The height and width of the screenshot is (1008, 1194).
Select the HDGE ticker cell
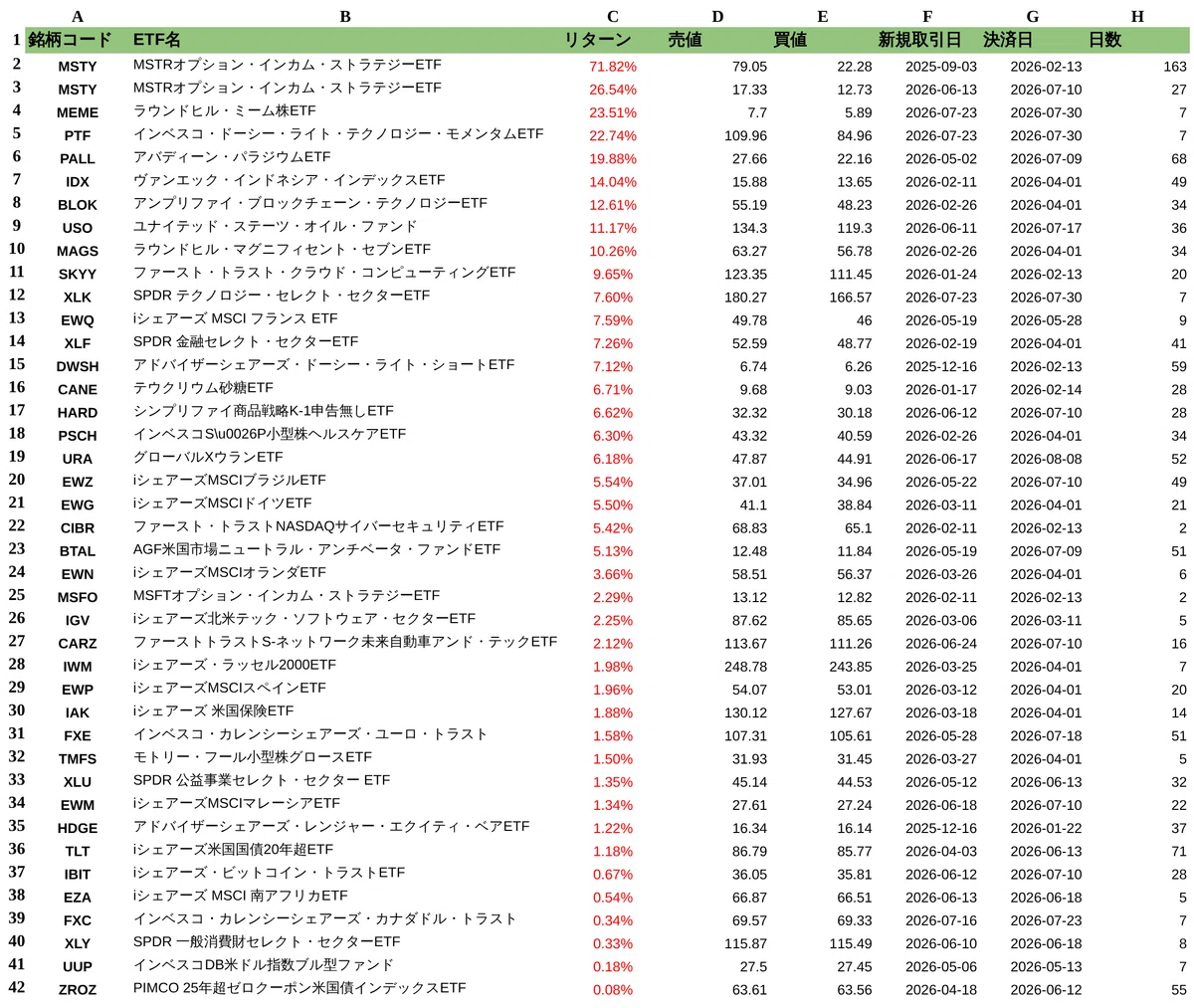pyautogui.click(x=78, y=827)
